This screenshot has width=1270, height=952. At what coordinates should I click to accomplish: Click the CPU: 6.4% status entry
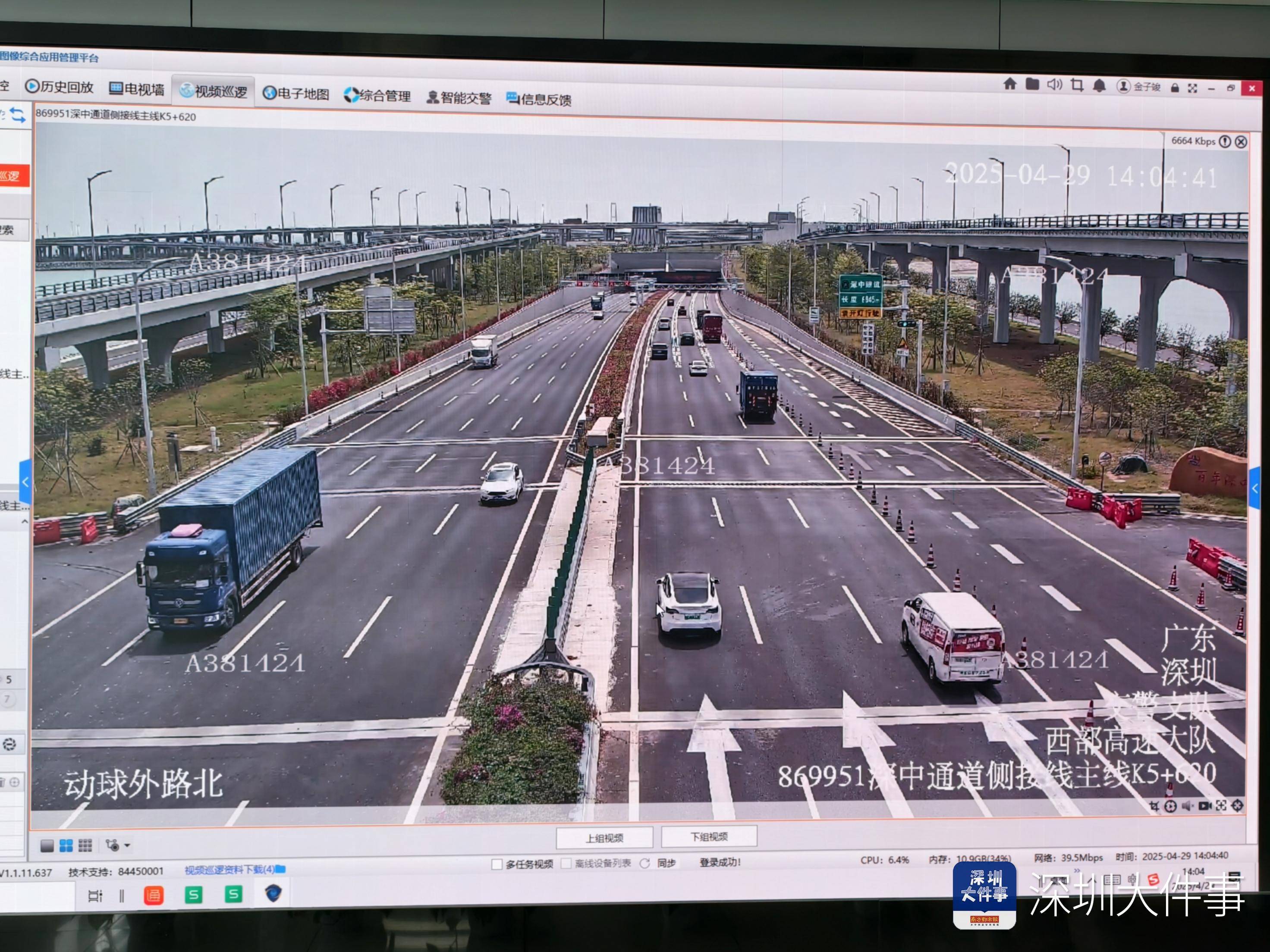pyautogui.click(x=885, y=860)
